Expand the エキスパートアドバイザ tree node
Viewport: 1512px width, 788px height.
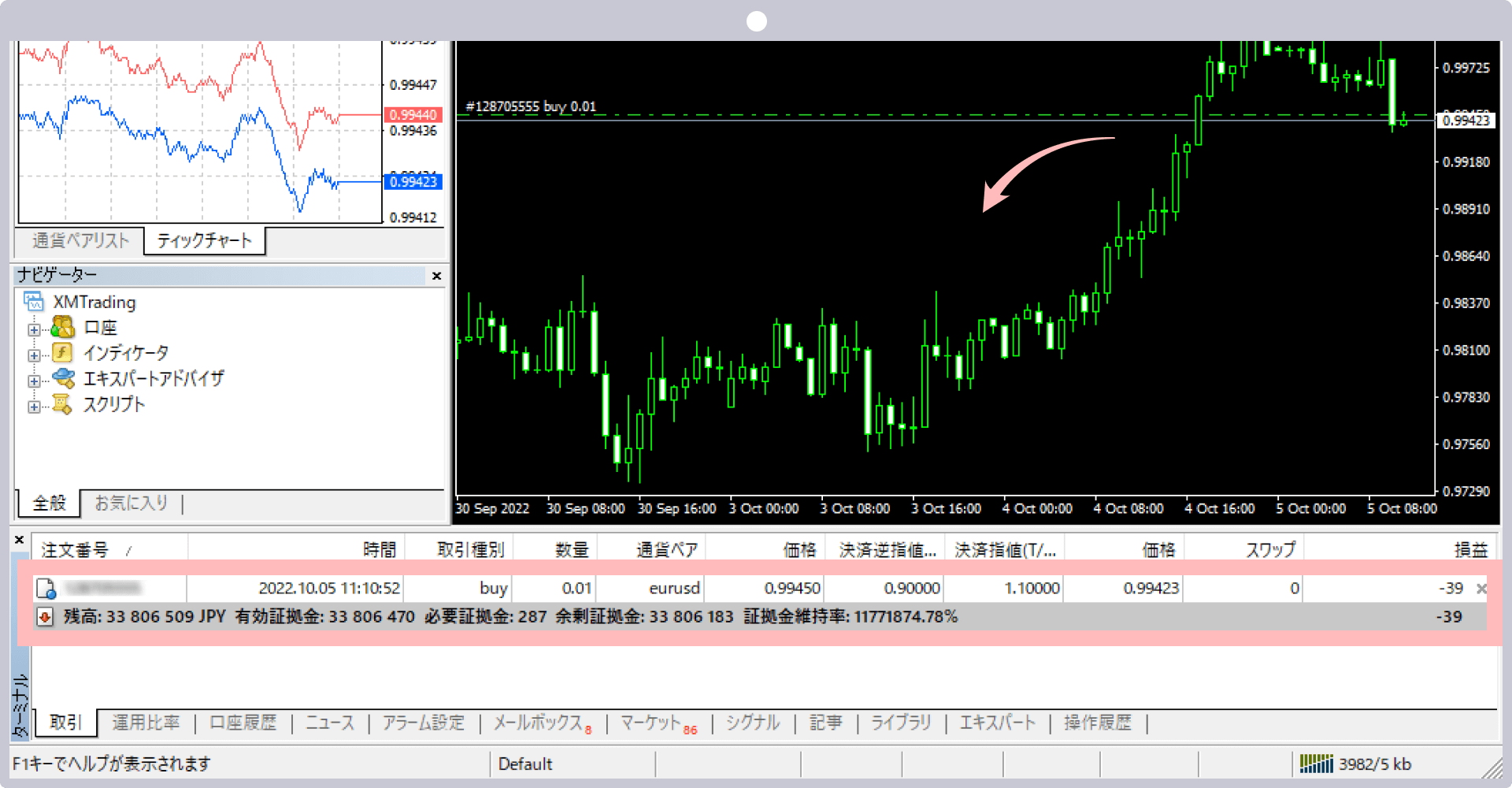[34, 381]
